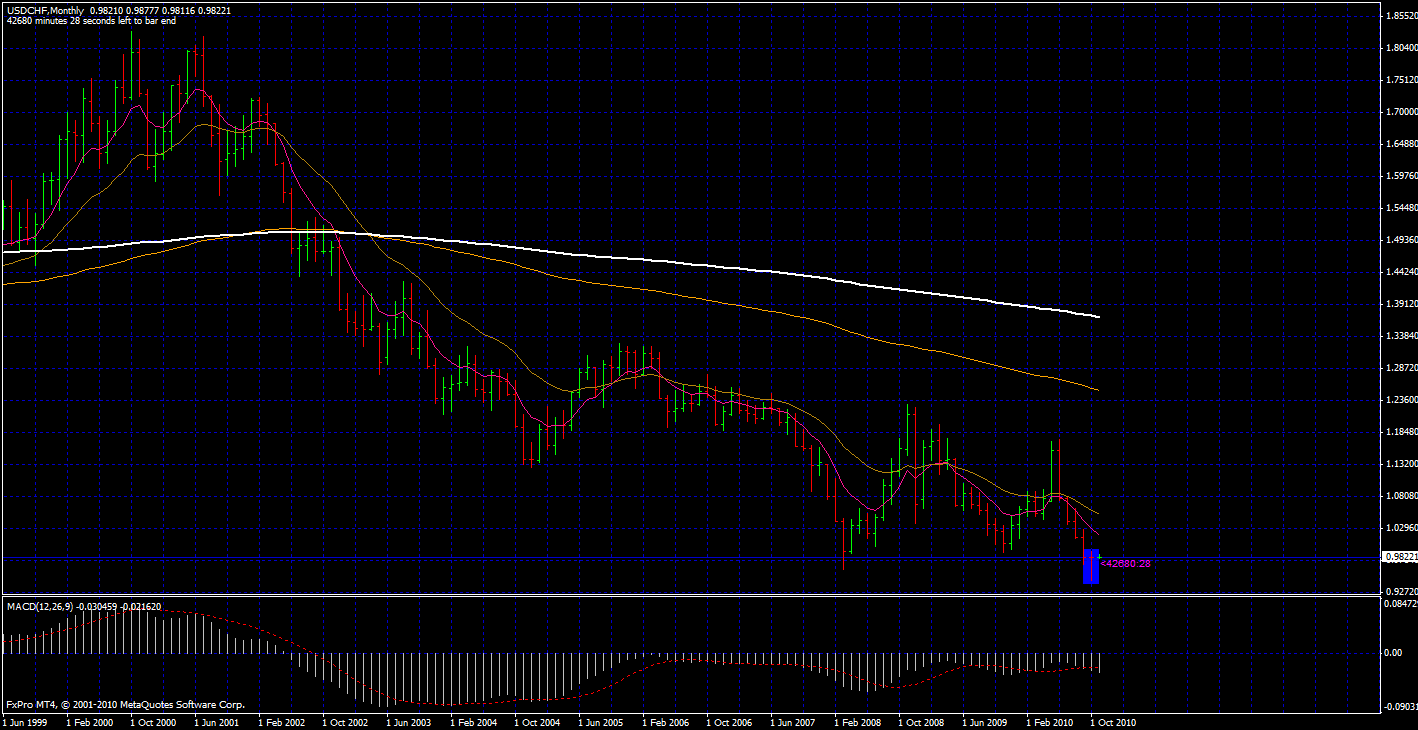Image resolution: width=1418 pixels, height=730 pixels.
Task: Click time axis label 1 Feb 2002
Action: [x=281, y=721]
